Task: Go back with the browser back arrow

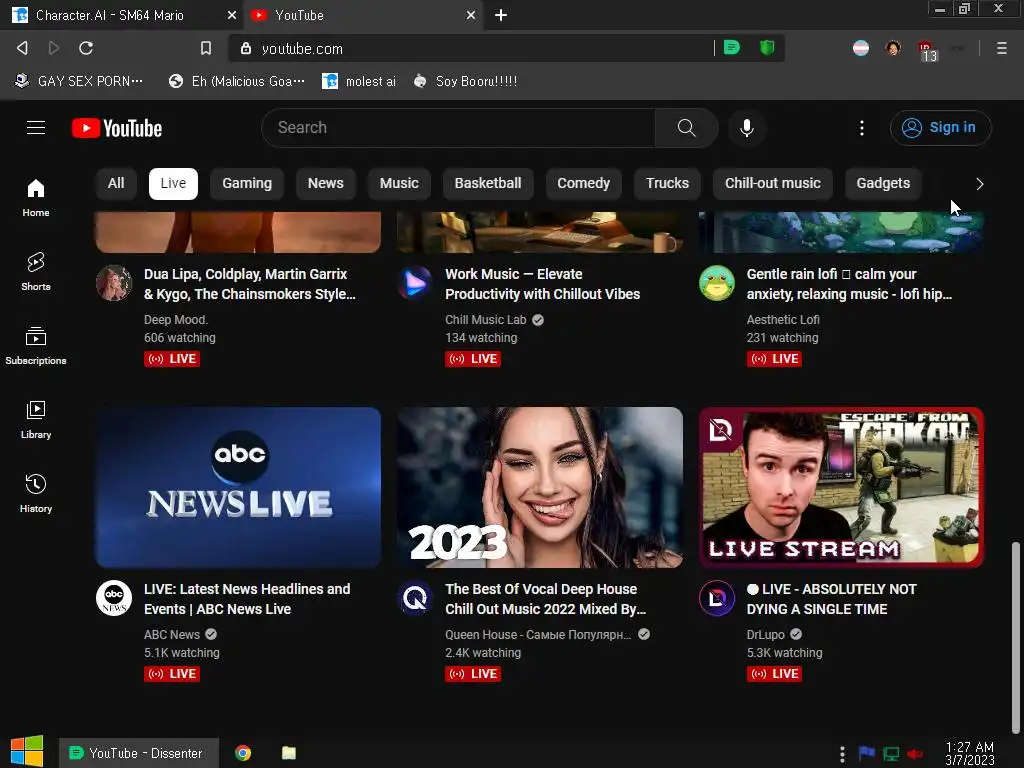Action: pyautogui.click(x=22, y=48)
